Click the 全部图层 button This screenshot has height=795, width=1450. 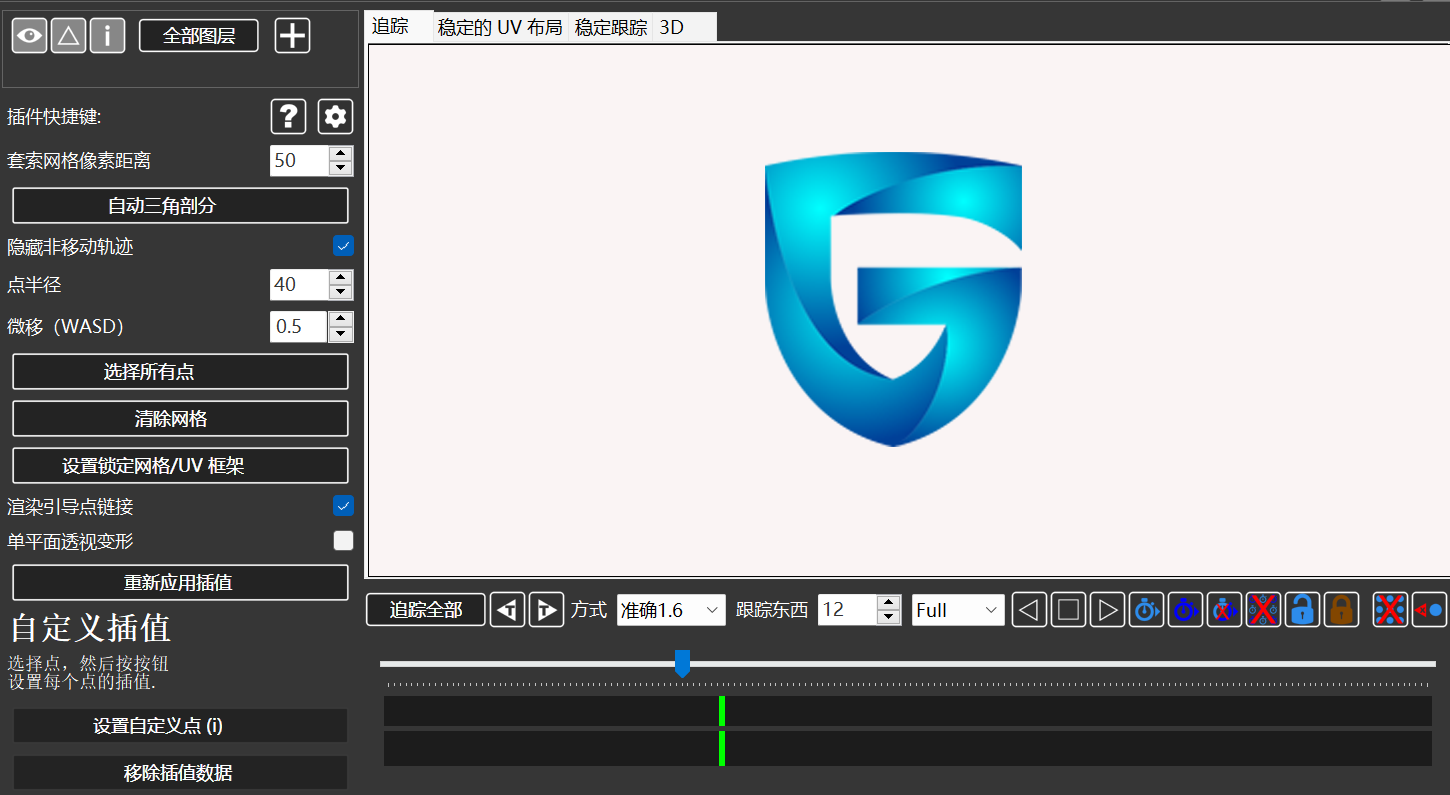coord(199,36)
